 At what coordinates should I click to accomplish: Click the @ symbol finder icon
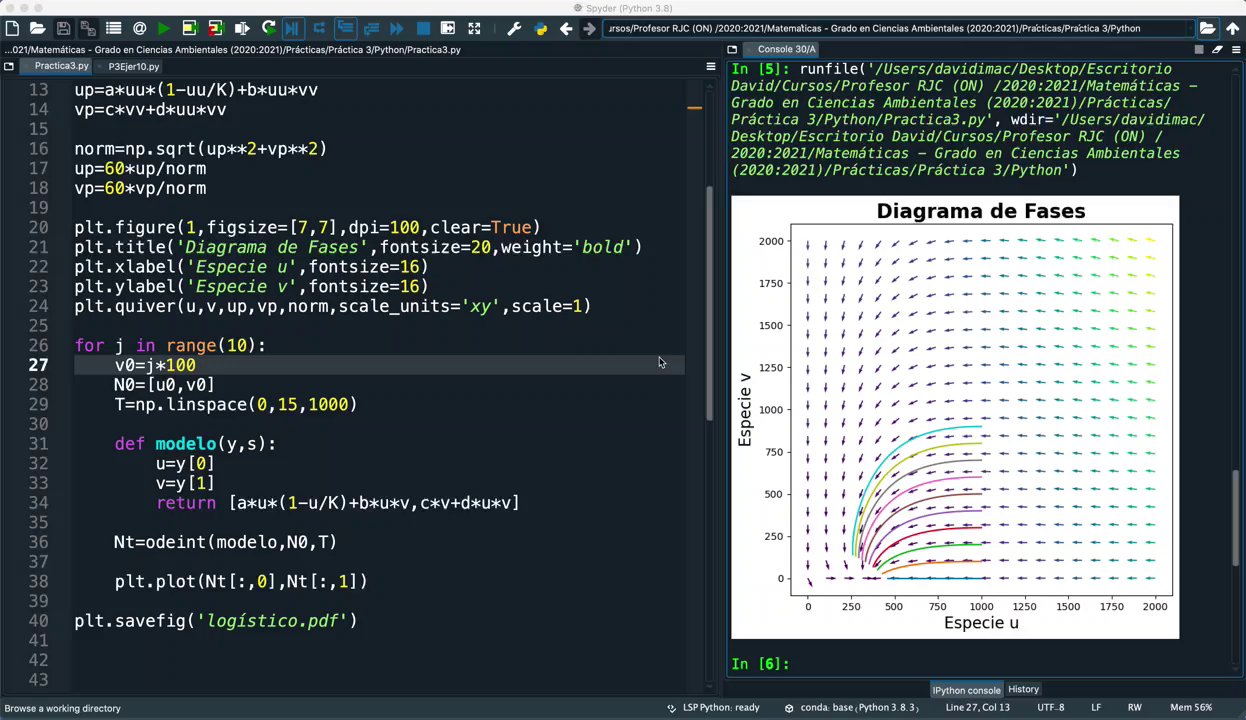139,28
